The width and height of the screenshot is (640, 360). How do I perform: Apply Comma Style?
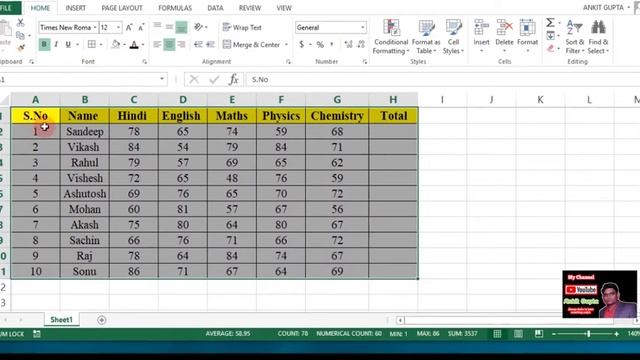pyautogui.click(x=332, y=44)
